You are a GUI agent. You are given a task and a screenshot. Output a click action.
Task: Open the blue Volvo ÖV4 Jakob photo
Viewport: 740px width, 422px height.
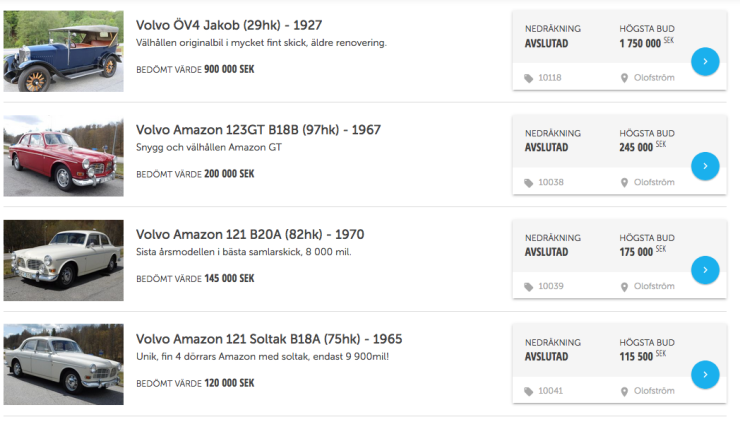63,52
